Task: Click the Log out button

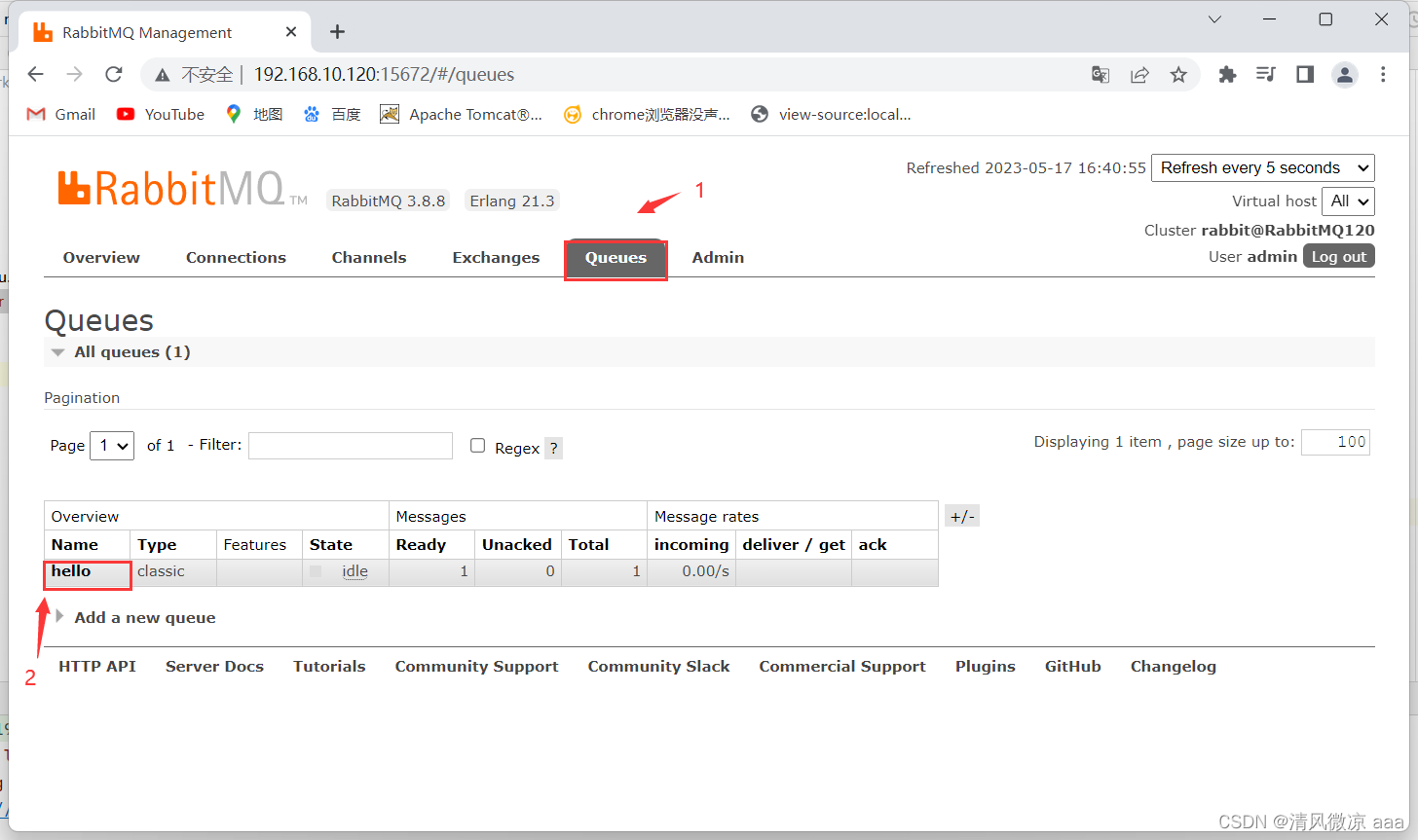Action: pyautogui.click(x=1339, y=256)
